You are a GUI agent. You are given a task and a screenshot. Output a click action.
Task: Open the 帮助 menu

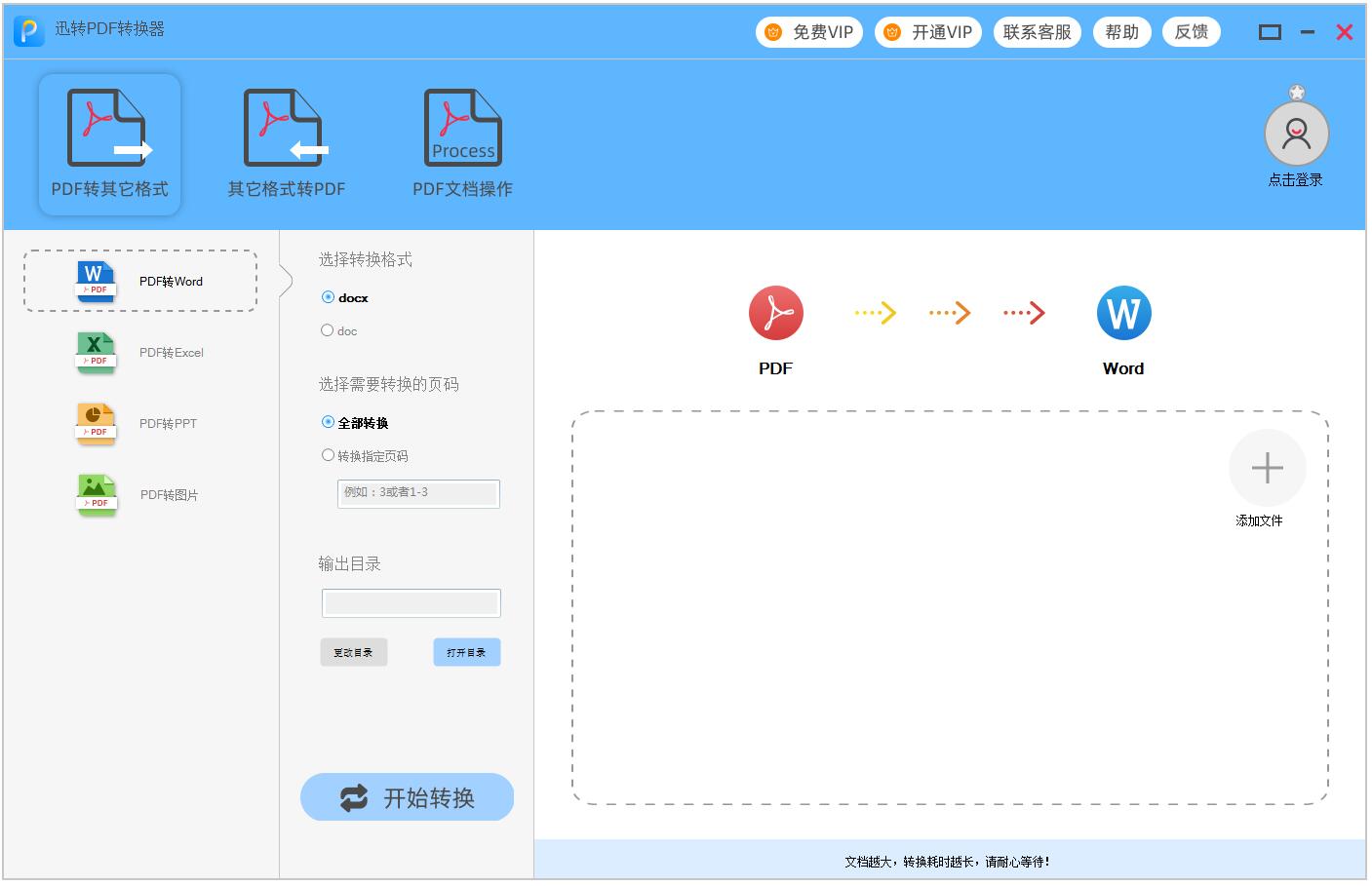1121,32
